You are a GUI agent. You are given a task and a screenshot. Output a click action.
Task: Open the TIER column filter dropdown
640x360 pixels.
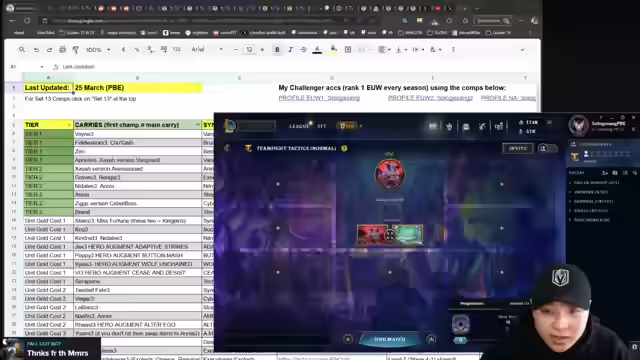[69, 124]
